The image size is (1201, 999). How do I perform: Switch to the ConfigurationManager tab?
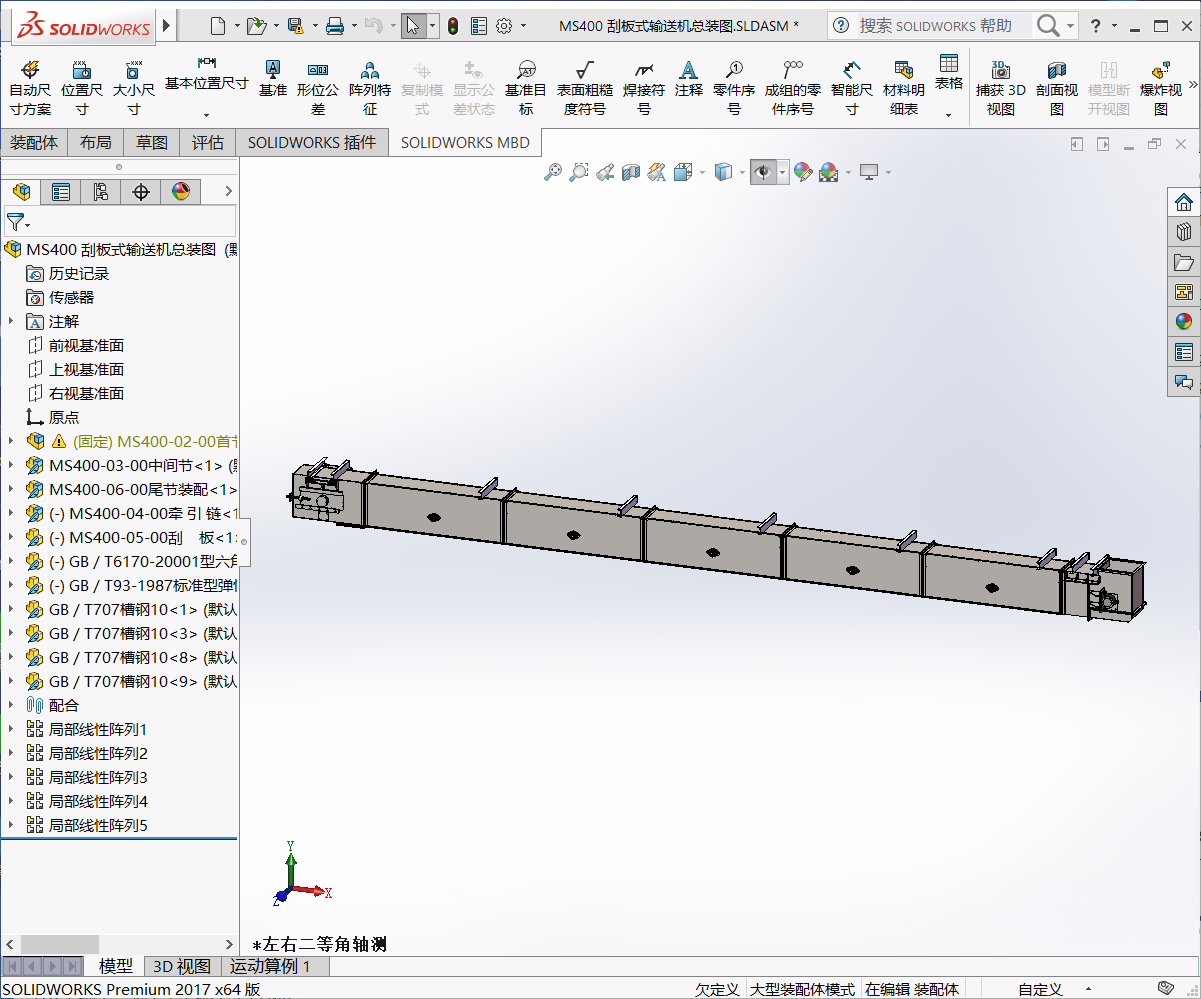99,191
